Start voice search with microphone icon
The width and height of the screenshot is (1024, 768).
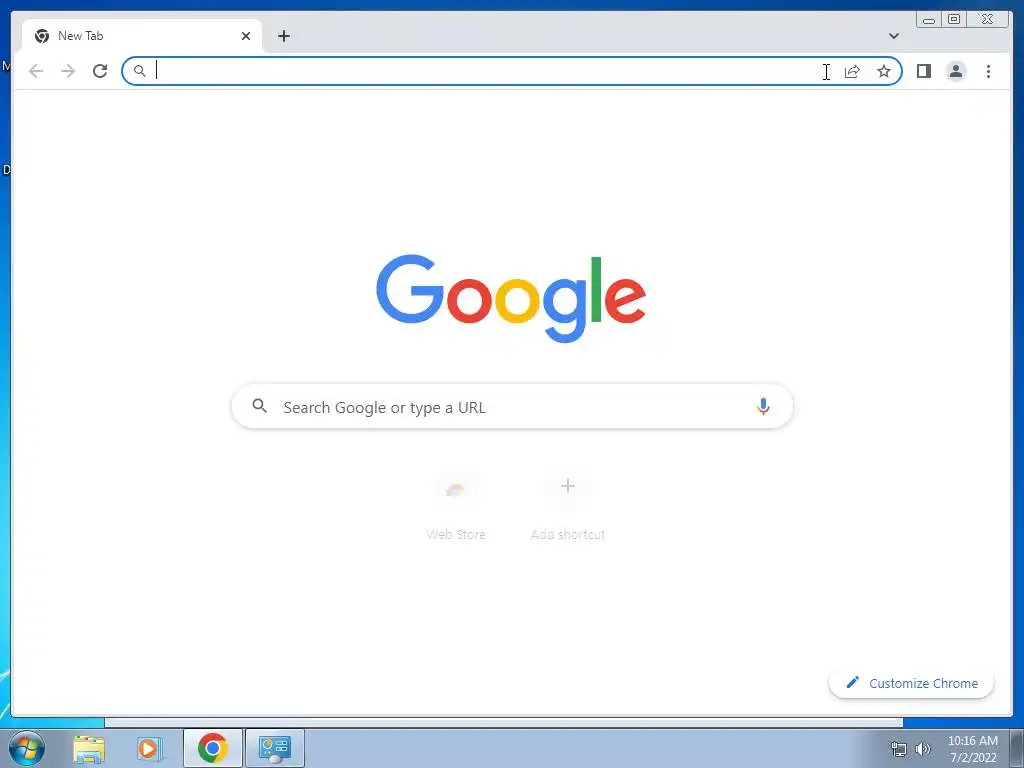click(x=763, y=406)
